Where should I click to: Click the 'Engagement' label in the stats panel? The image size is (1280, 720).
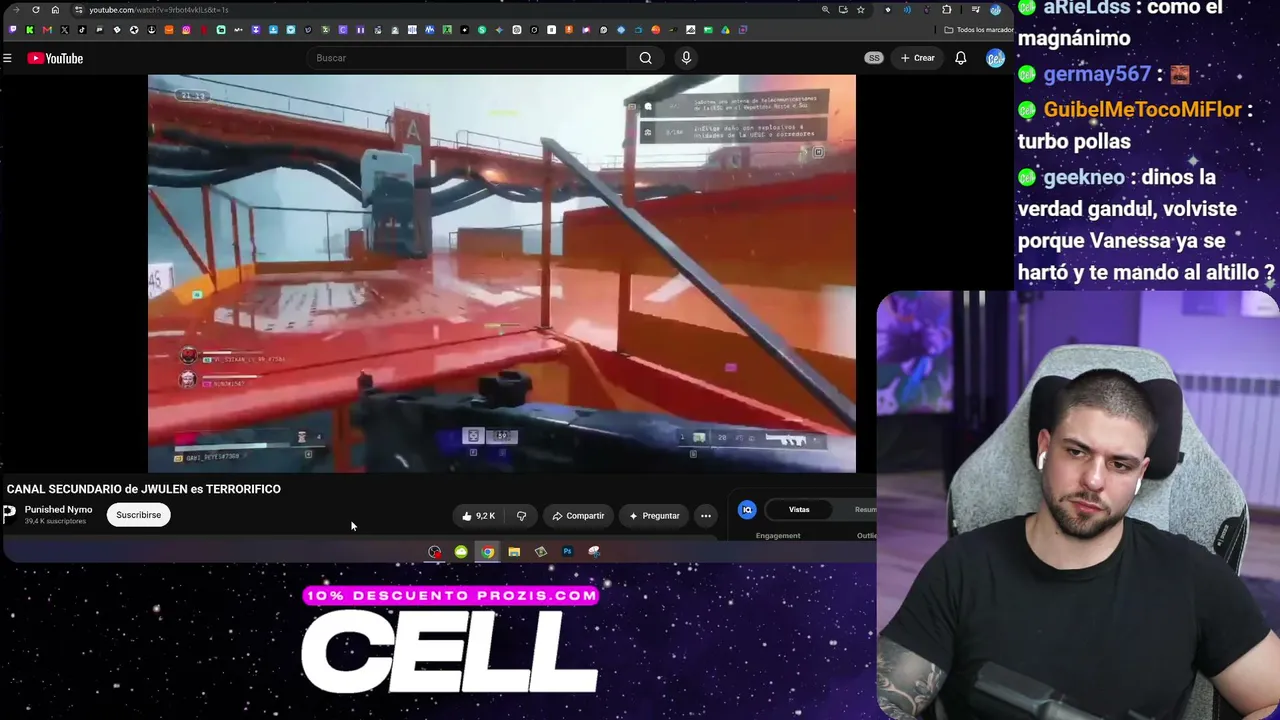coord(778,536)
